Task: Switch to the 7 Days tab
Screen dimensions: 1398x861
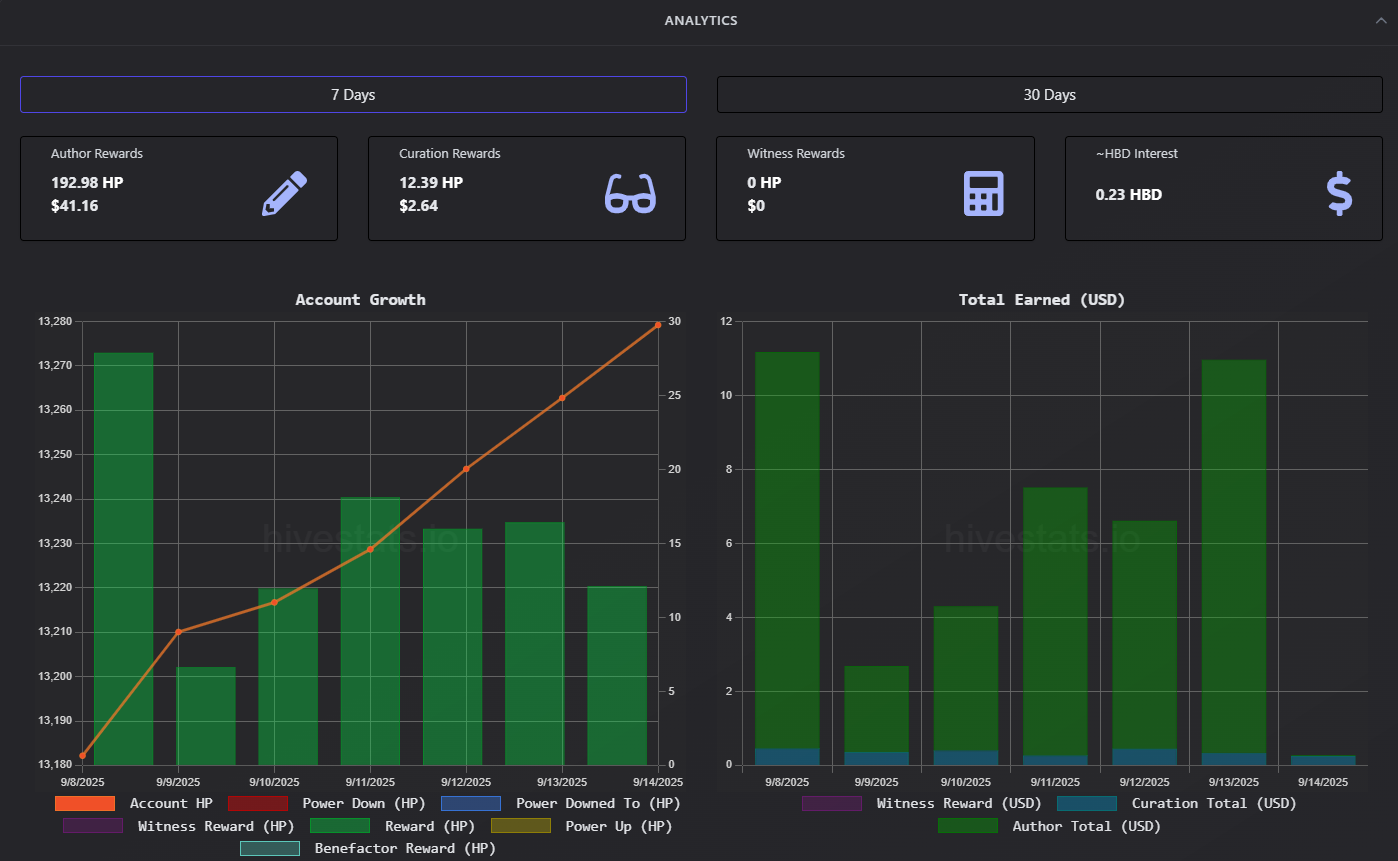Action: coord(353,95)
